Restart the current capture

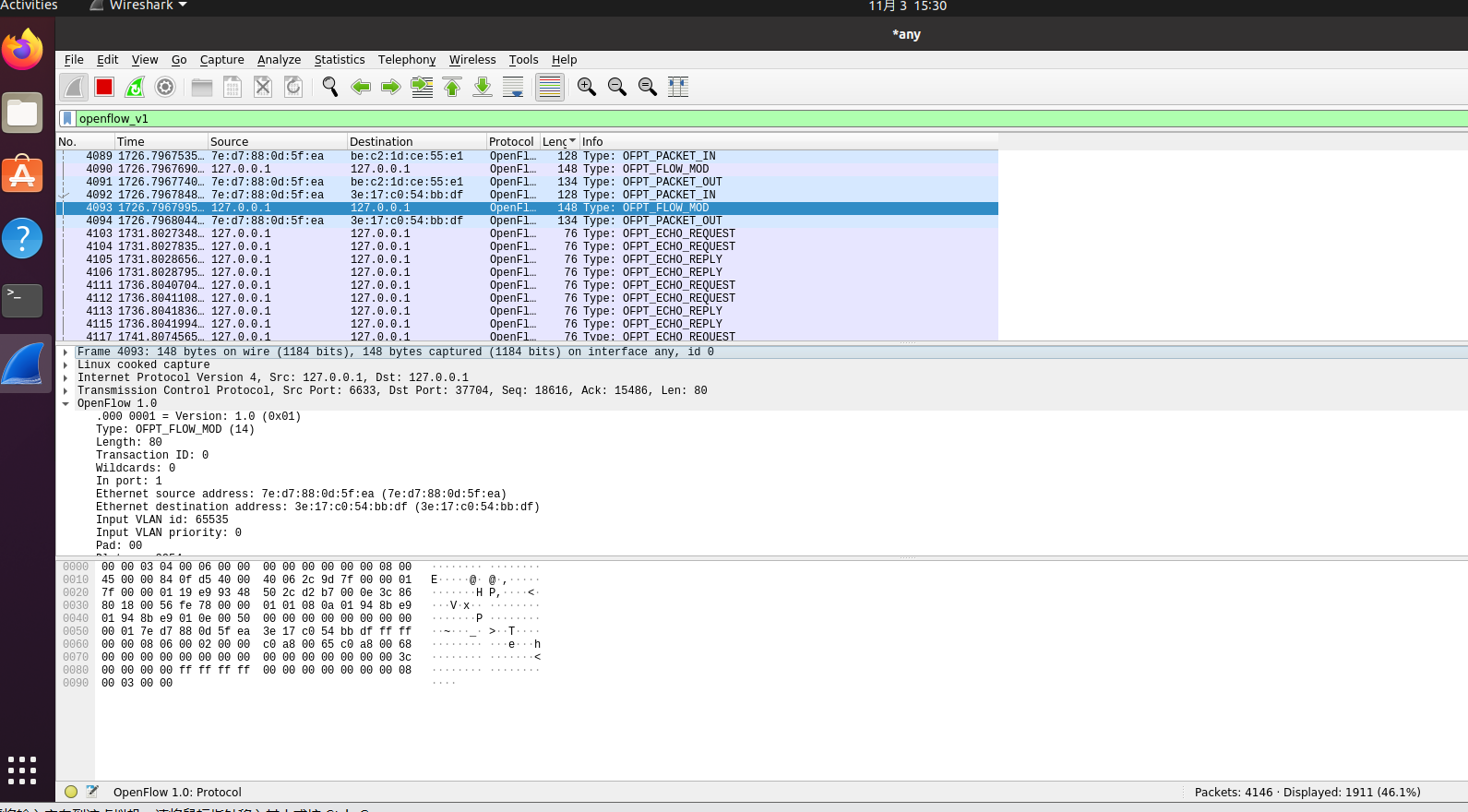click(135, 87)
